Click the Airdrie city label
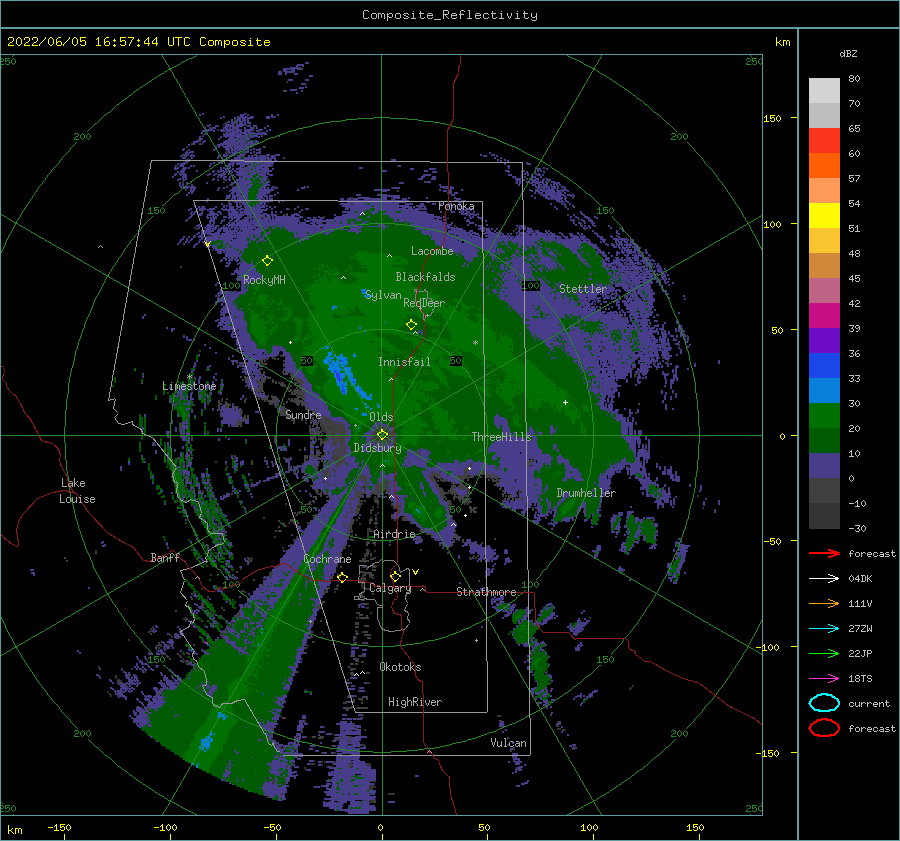The height and width of the screenshot is (841, 900). [394, 534]
